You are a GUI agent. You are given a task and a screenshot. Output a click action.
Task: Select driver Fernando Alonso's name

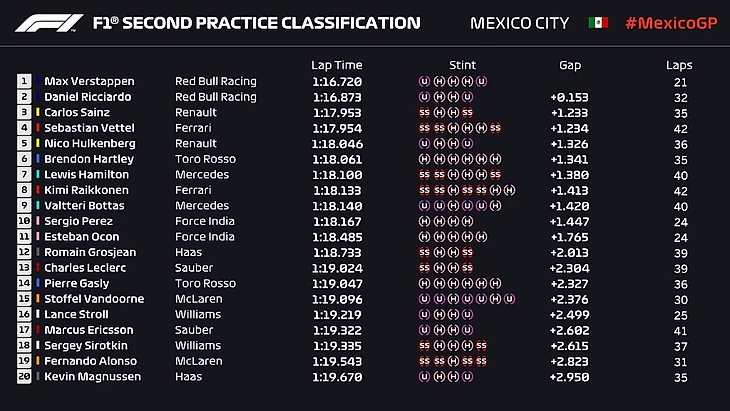click(88, 361)
